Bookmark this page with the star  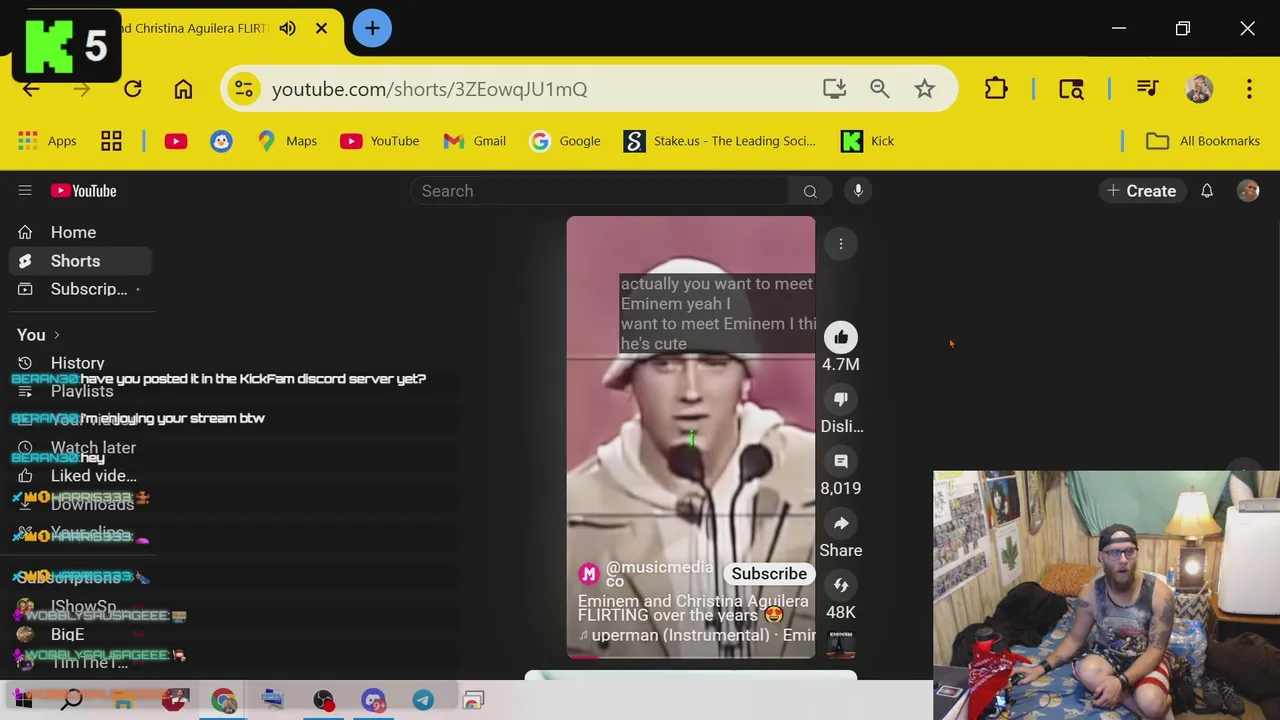pyautogui.click(x=925, y=89)
